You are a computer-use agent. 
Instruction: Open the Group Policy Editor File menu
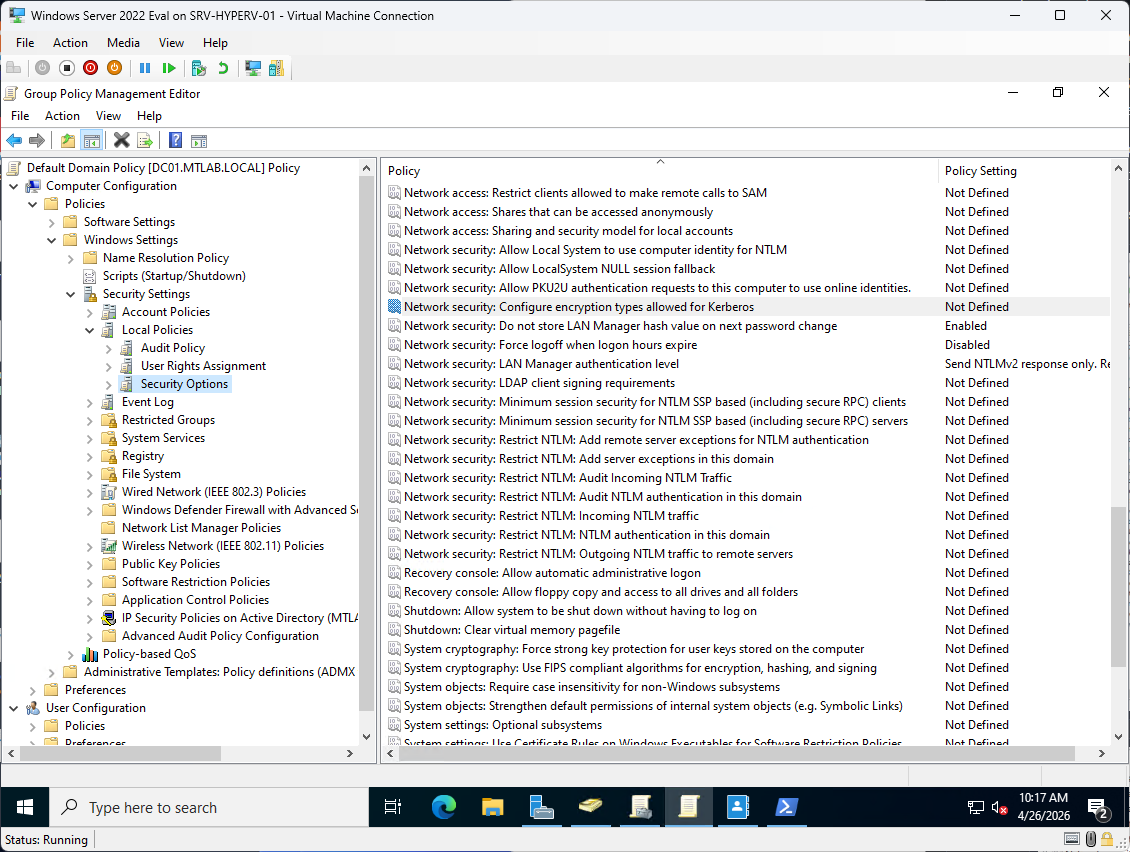[x=20, y=115]
